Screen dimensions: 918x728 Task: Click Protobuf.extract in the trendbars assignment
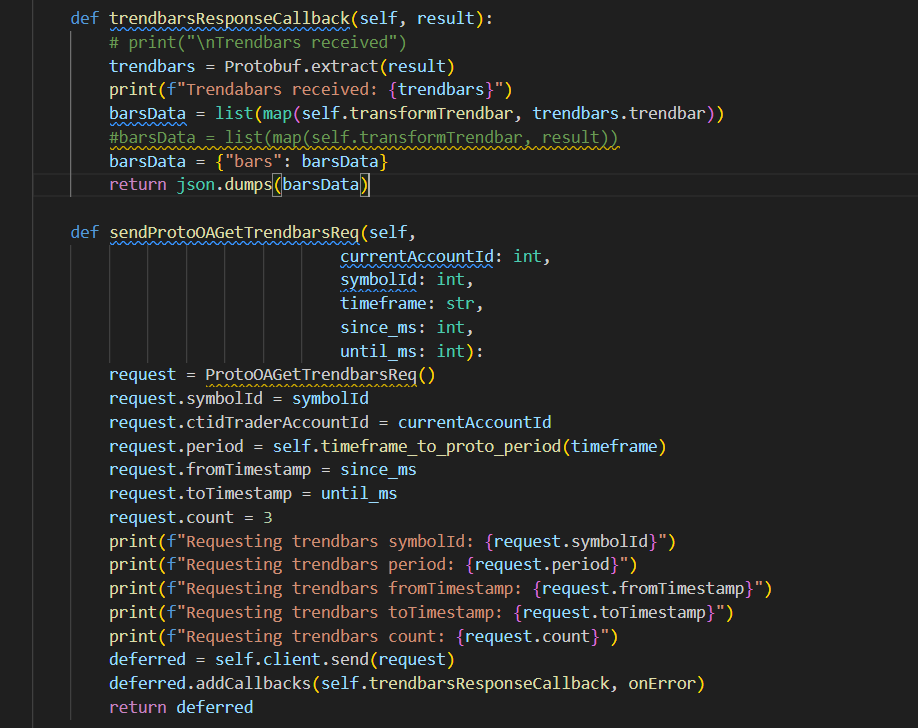[301, 66]
